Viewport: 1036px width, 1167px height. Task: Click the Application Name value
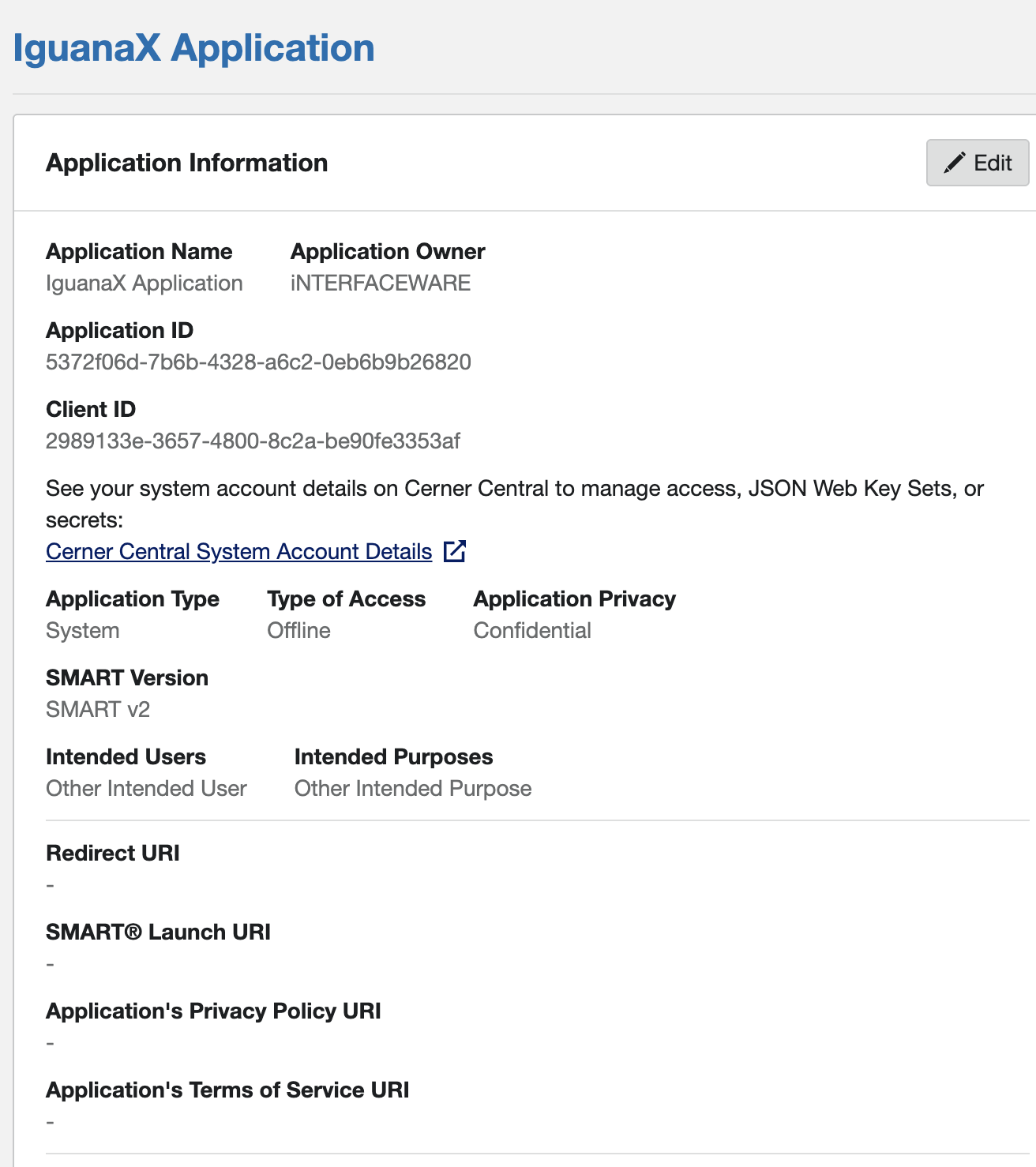click(144, 283)
